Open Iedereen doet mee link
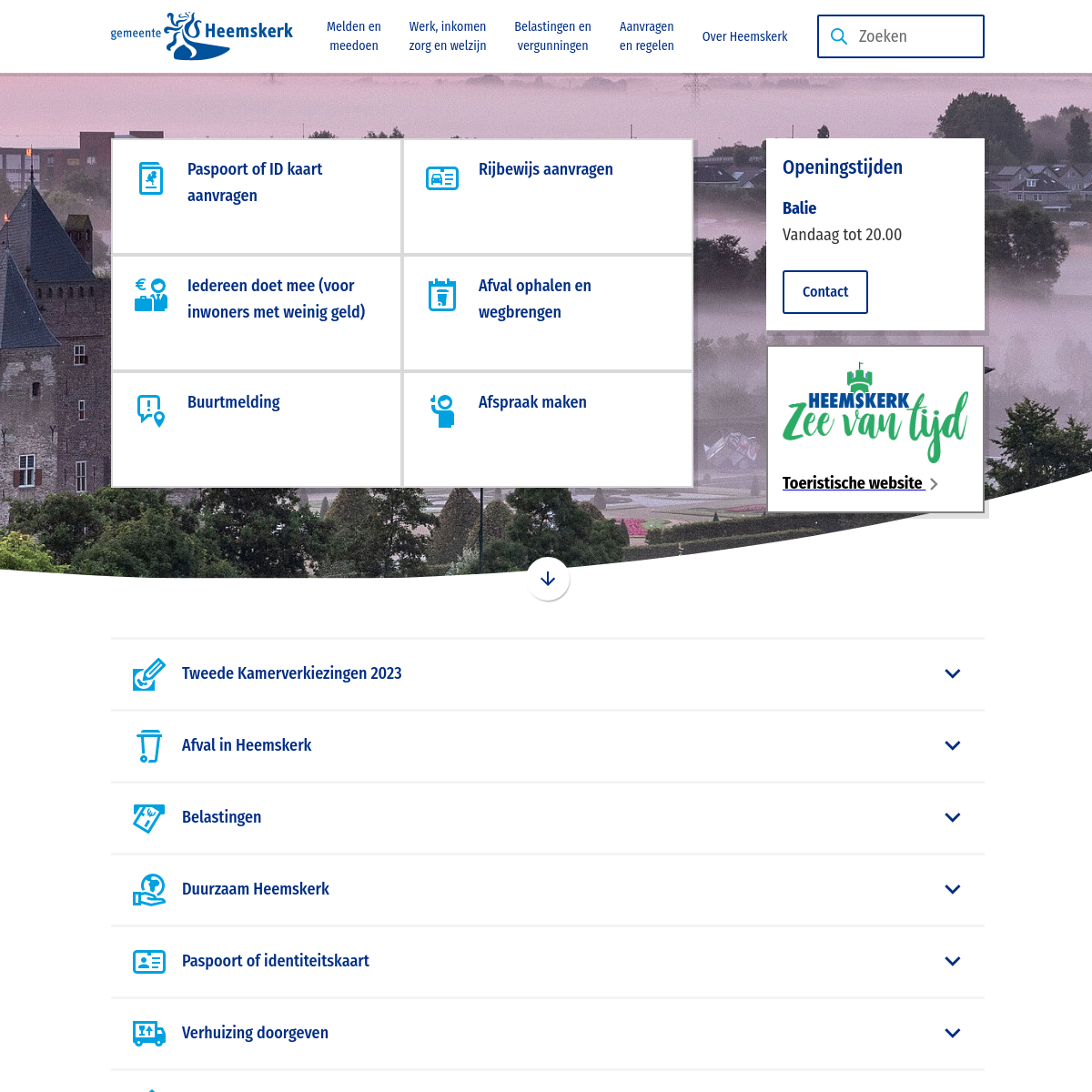Screen dimensions: 1092x1092 coord(277,298)
